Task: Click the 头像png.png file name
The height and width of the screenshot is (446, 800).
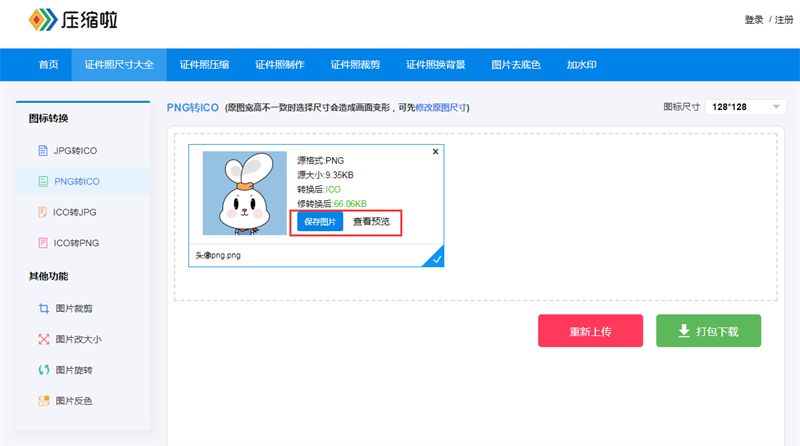Action: point(218,255)
